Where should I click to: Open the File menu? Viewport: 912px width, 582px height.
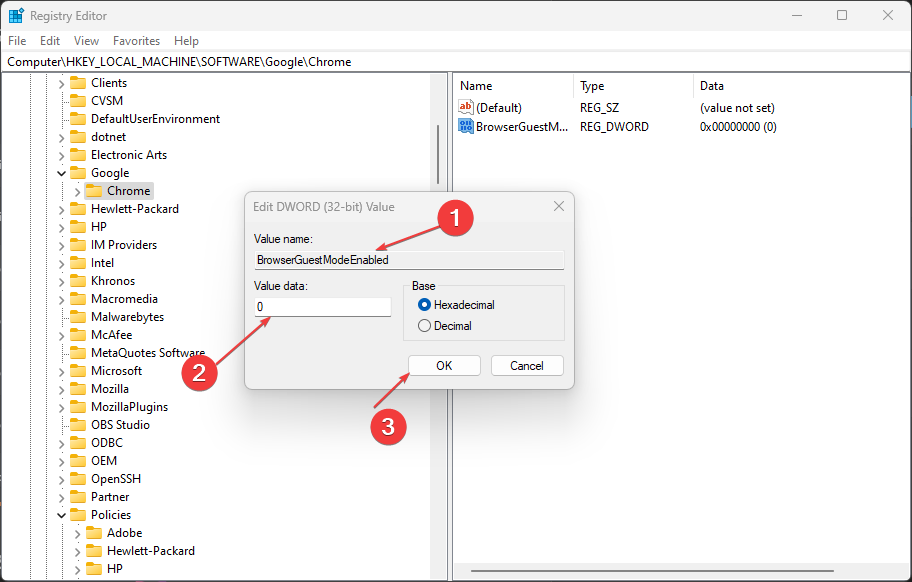(17, 41)
